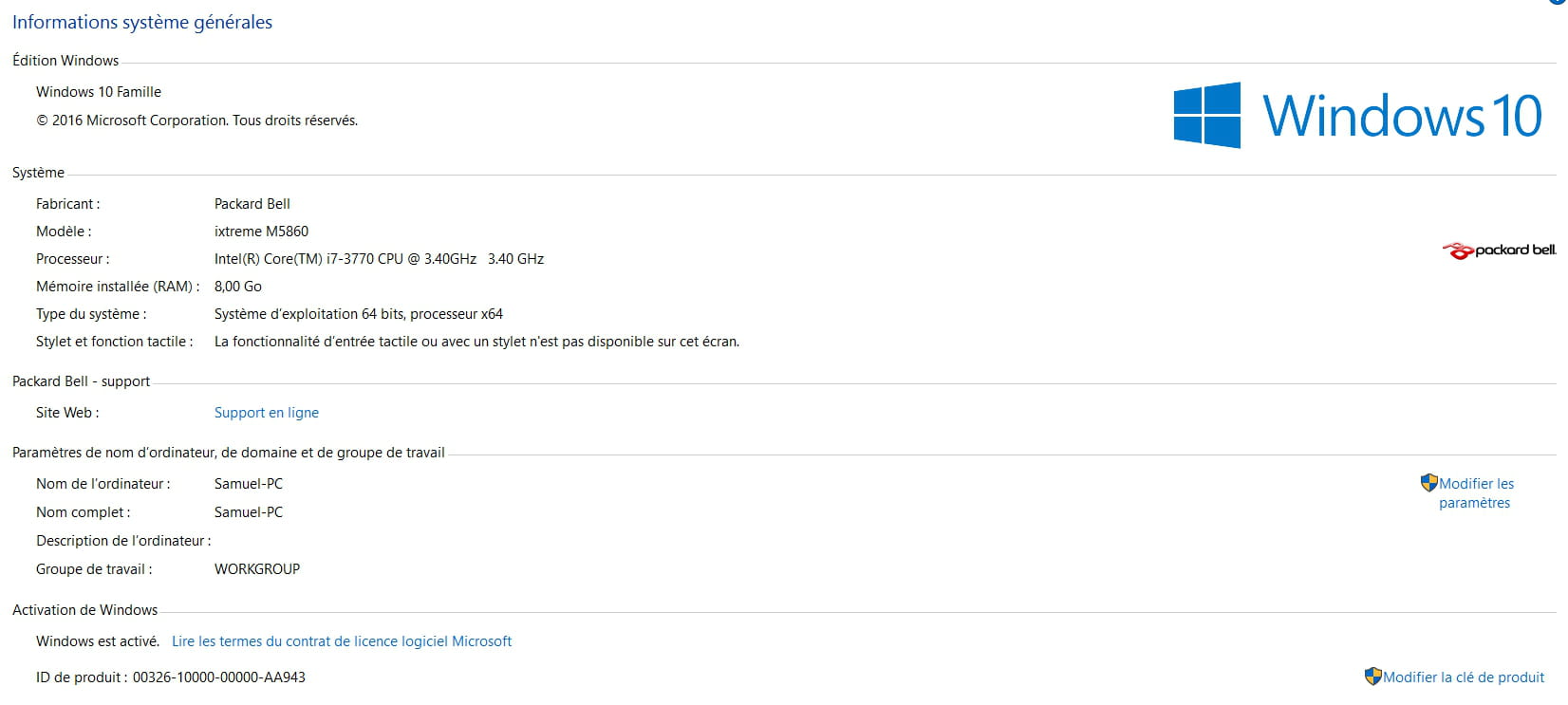Image resolution: width=1568 pixels, height=705 pixels.
Task: Click the Packard Bell logo
Action: (1500, 250)
